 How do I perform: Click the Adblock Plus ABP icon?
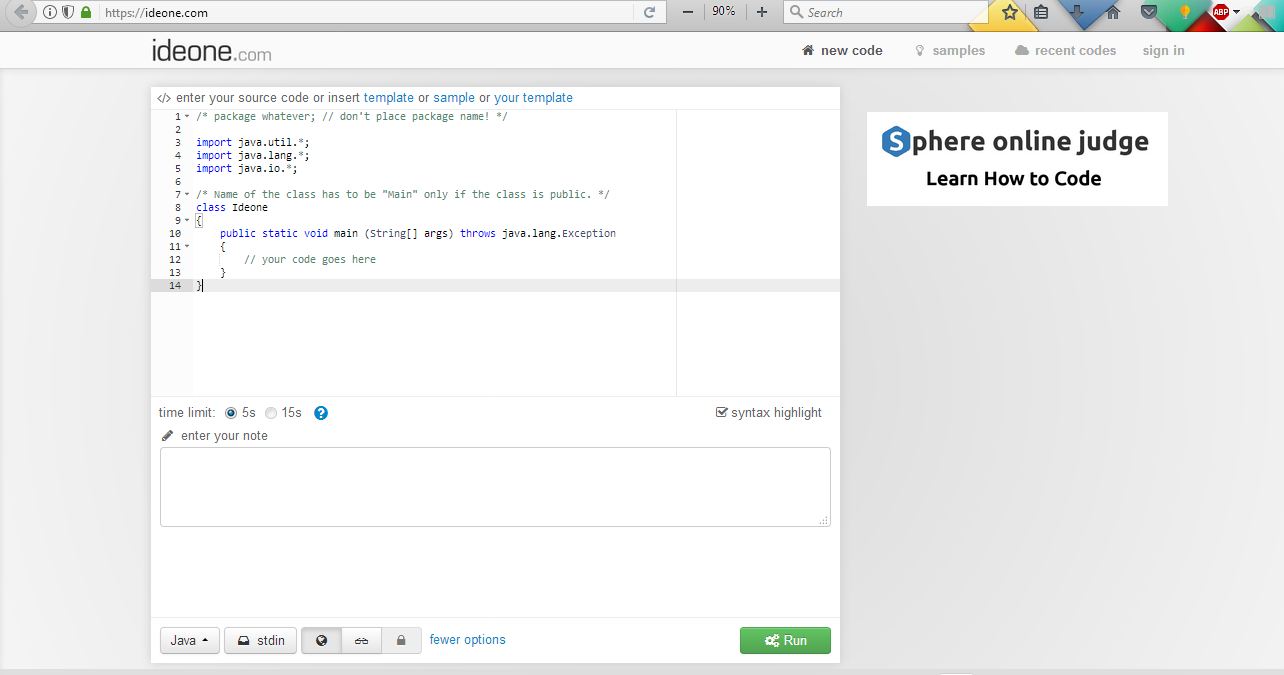pyautogui.click(x=1220, y=13)
